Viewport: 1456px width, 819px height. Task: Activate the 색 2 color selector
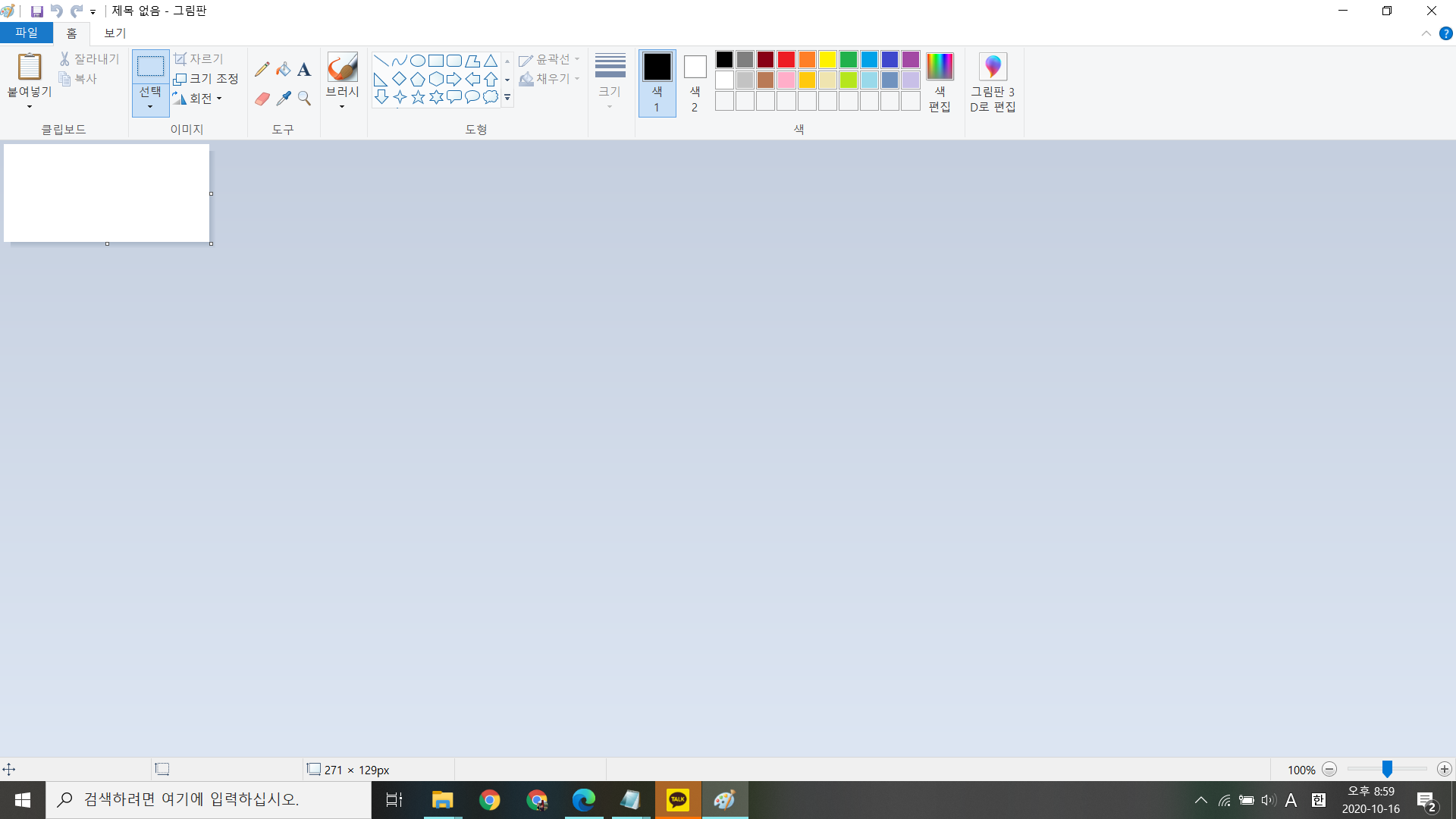tap(694, 83)
